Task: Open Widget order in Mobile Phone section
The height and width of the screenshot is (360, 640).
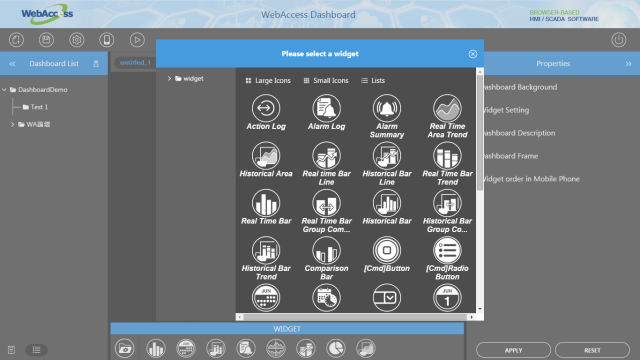Action: point(531,178)
